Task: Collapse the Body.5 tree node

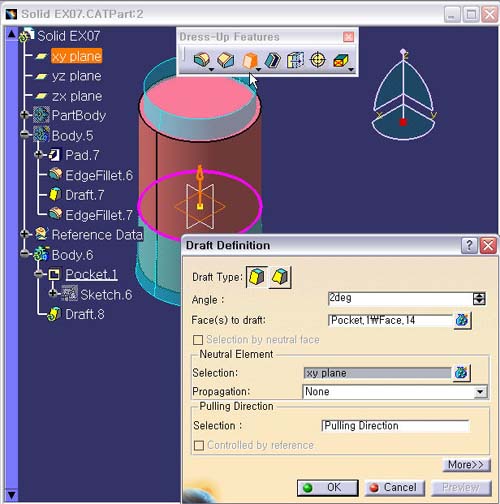Action: pyautogui.click(x=24, y=134)
